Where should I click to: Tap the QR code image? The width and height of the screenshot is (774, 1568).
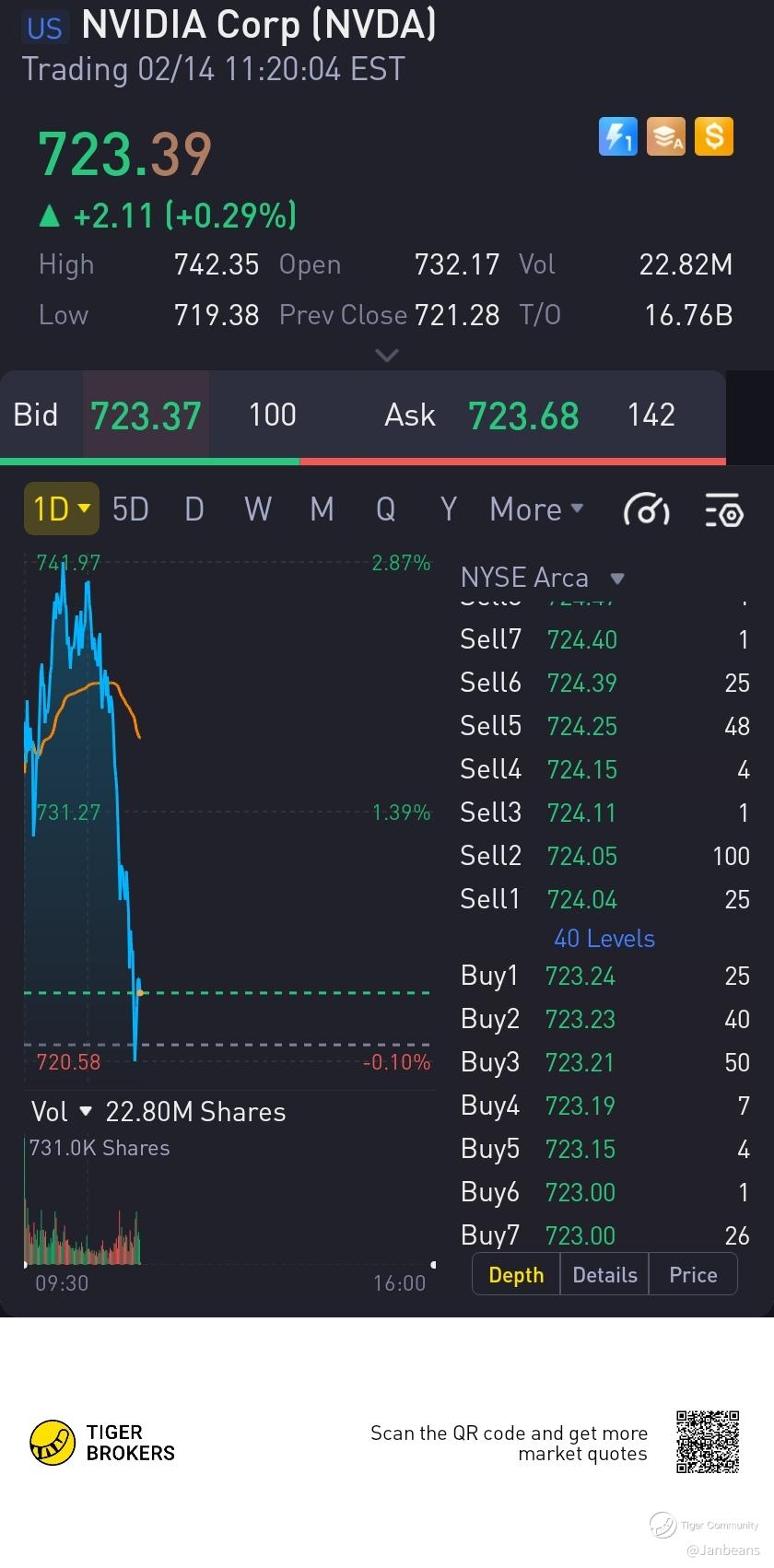pos(708,1442)
